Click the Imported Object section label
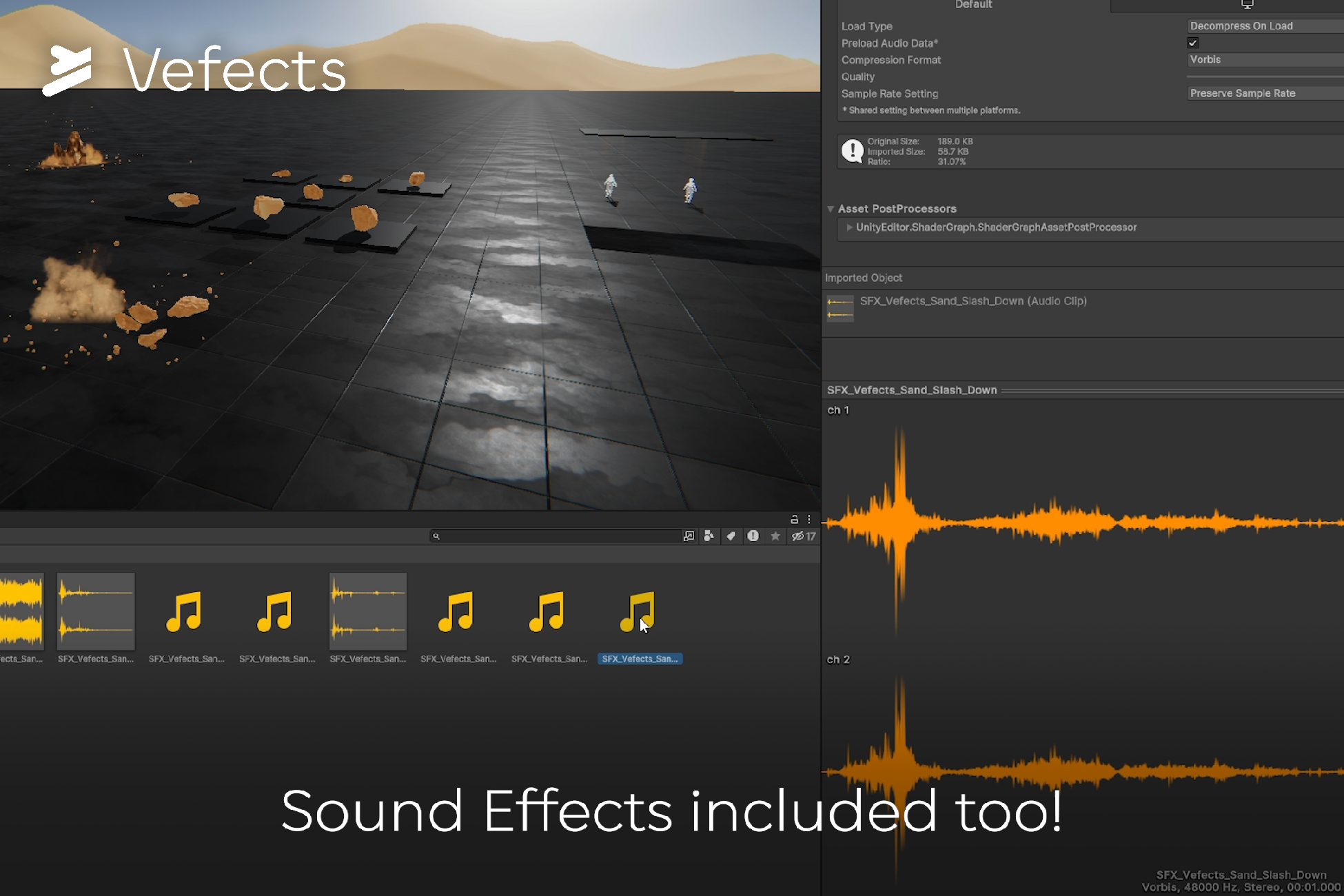Screen dimensions: 1344x896 point(864,278)
